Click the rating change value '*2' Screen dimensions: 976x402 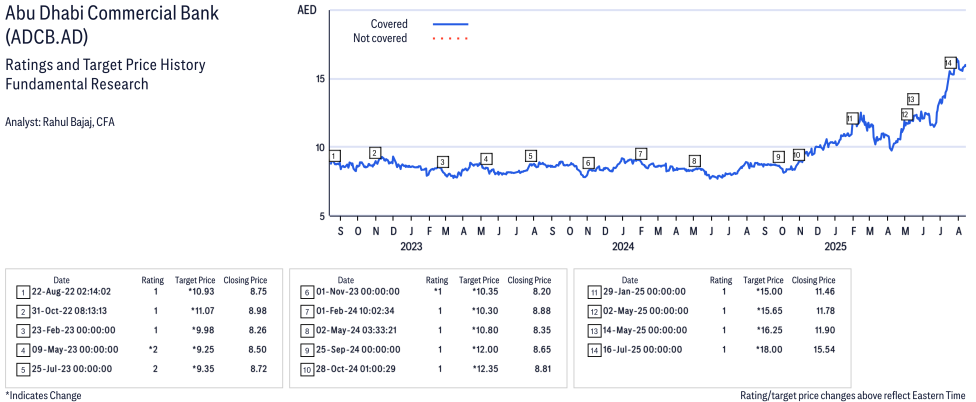[x=154, y=349]
